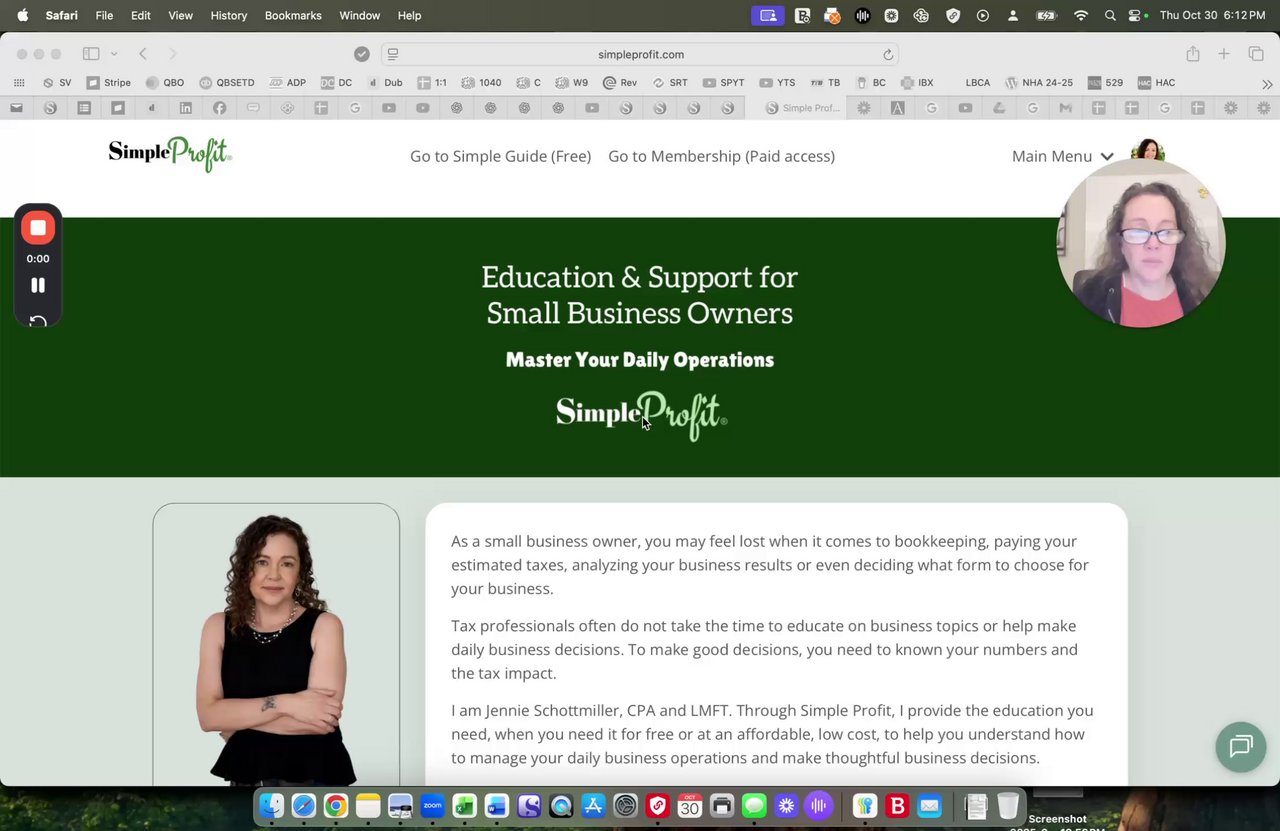Open the Help menu
Screen dimensions: 1280x831
(x=409, y=15)
